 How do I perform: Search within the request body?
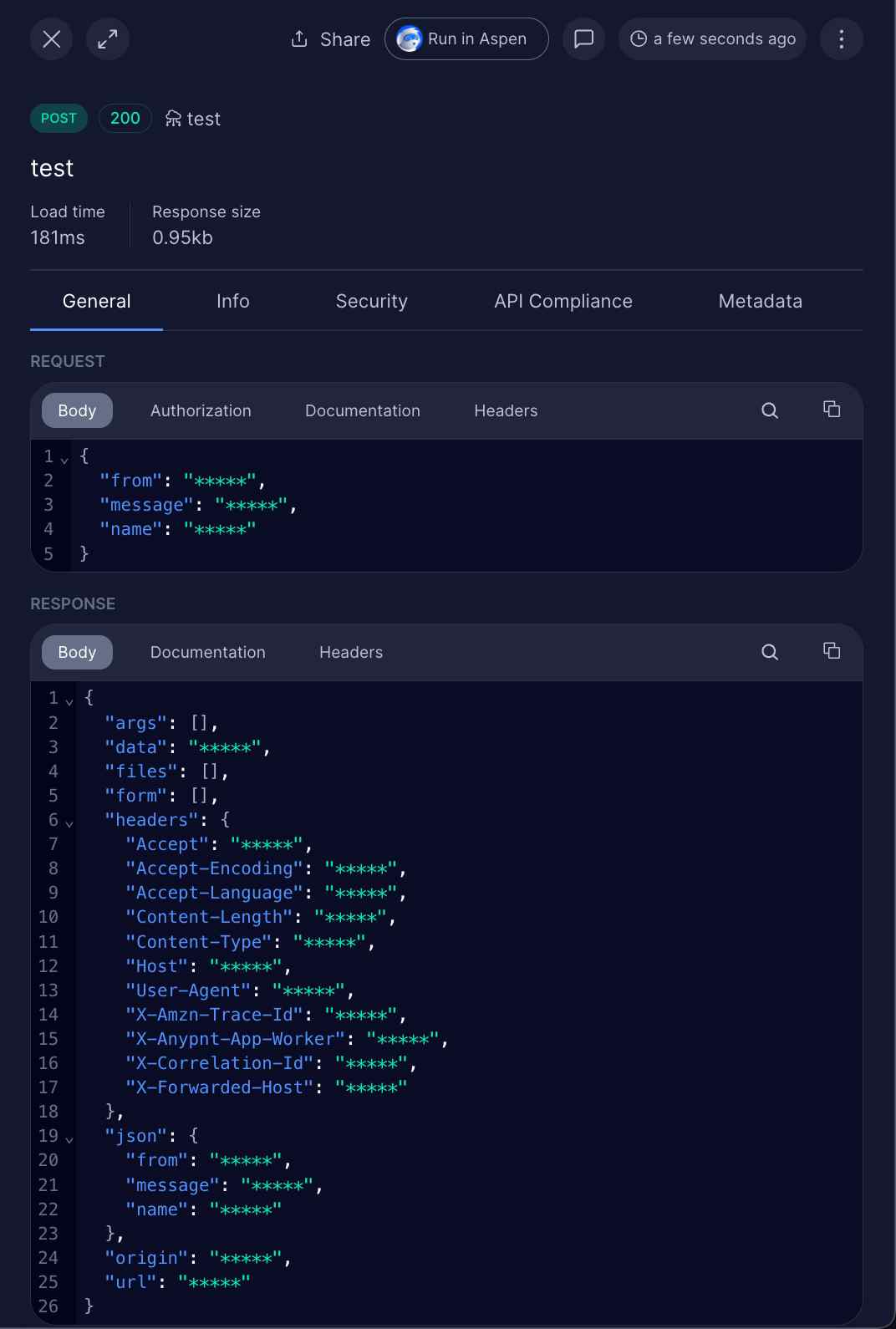click(770, 410)
